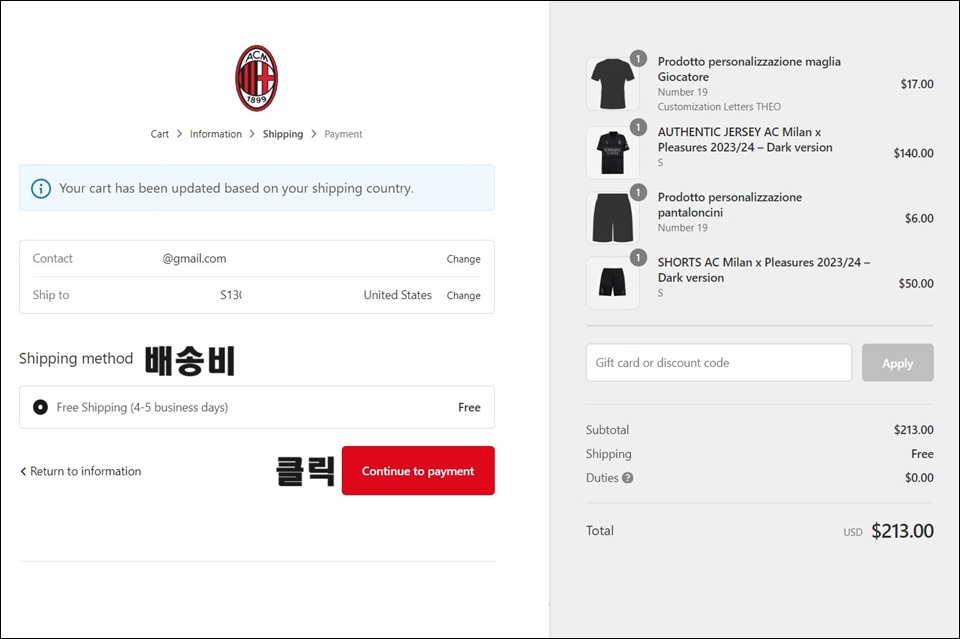Click quantity badge on pantaloncini thumbnail
Image resolution: width=960 pixels, height=639 pixels.
click(638, 192)
